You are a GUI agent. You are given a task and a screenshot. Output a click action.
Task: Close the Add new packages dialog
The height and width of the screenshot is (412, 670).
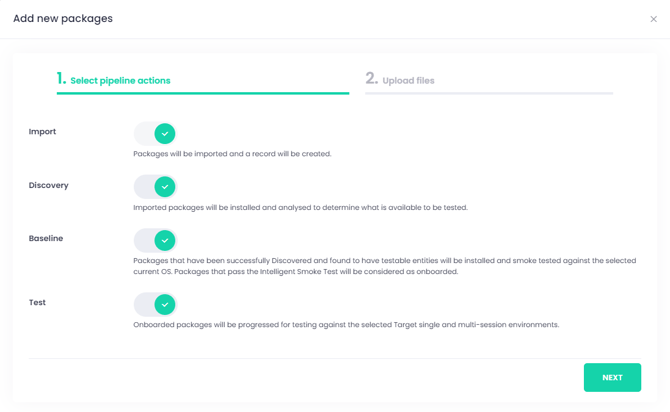tap(654, 19)
